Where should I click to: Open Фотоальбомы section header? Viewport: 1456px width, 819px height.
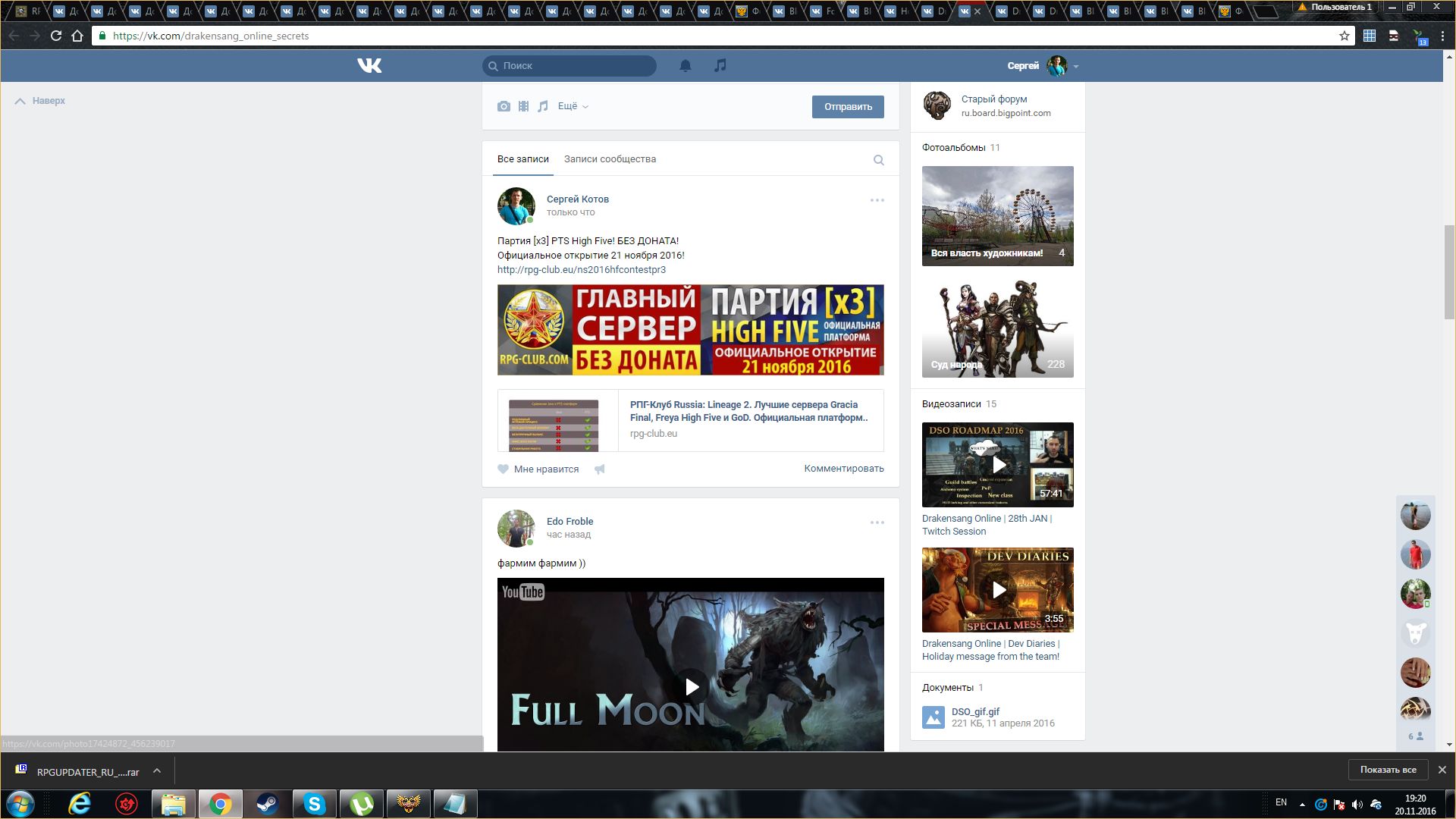tap(953, 148)
